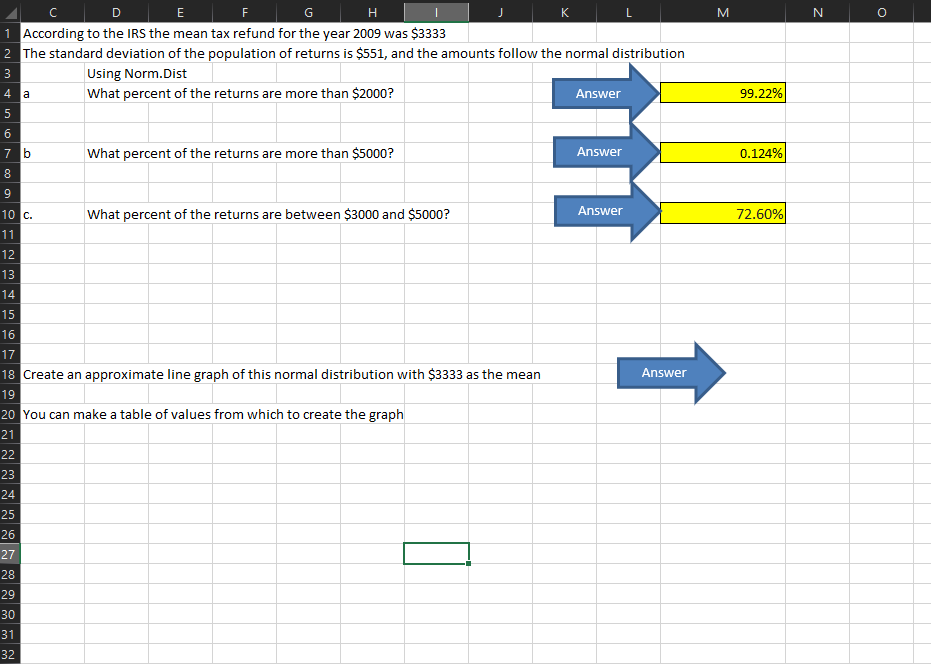Select the yellow cell showing 0.124%
This screenshot has height=664, width=931.
[x=722, y=152]
